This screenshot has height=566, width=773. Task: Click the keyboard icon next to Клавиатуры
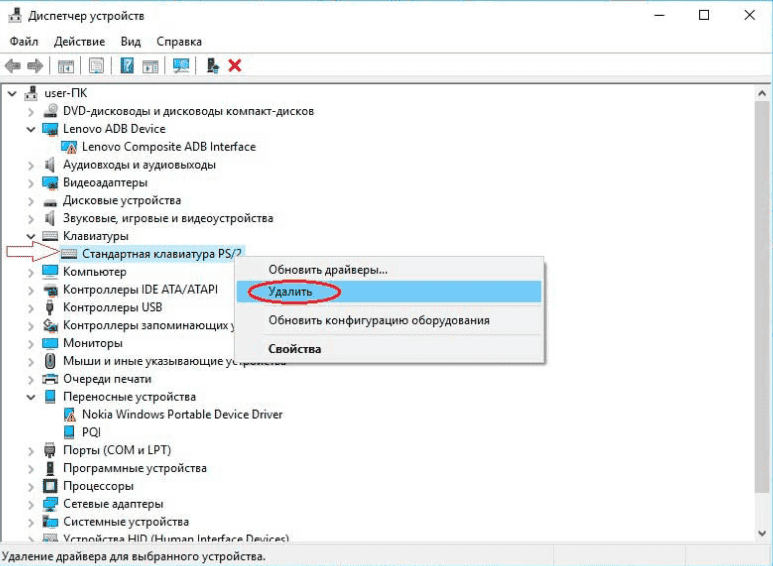[x=50, y=236]
